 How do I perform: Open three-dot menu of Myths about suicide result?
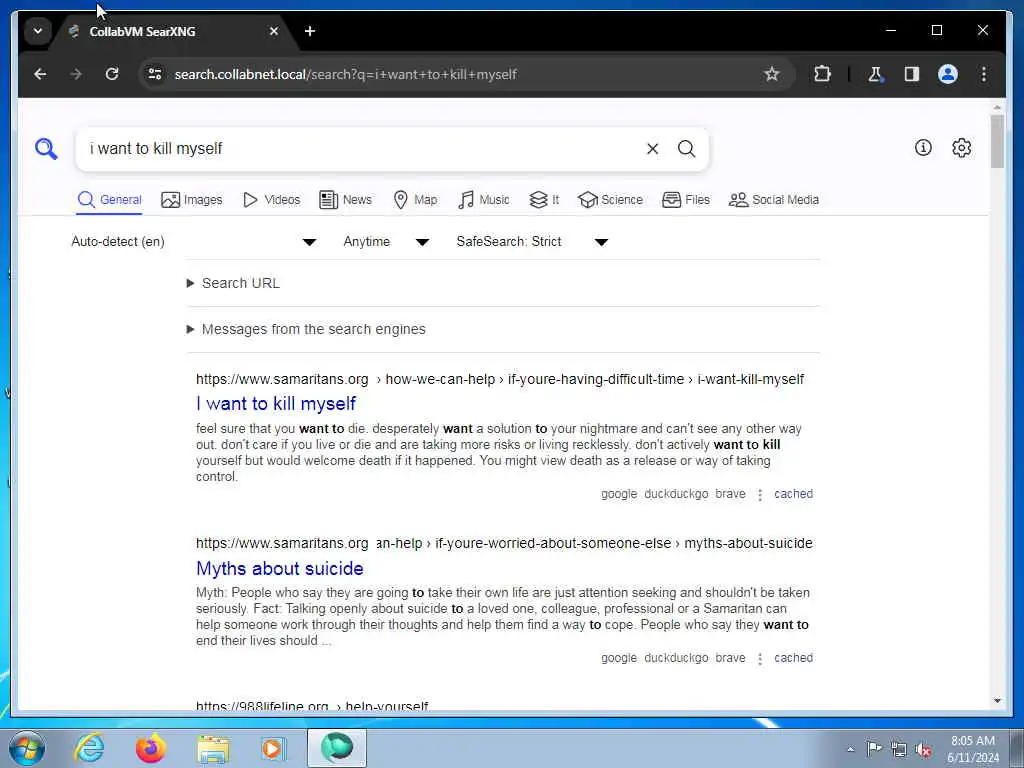tap(760, 658)
